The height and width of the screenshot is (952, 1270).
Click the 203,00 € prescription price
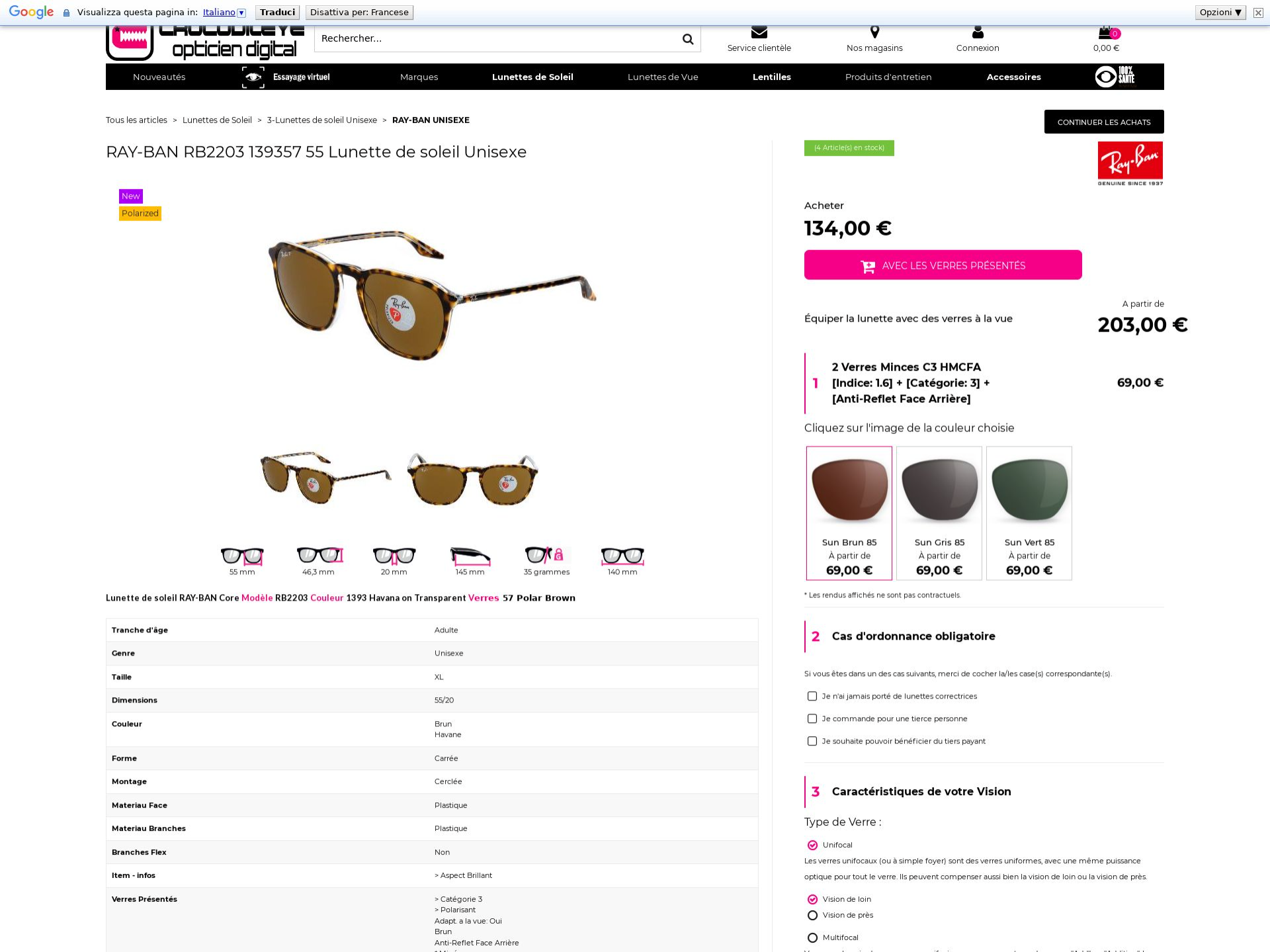point(1142,325)
